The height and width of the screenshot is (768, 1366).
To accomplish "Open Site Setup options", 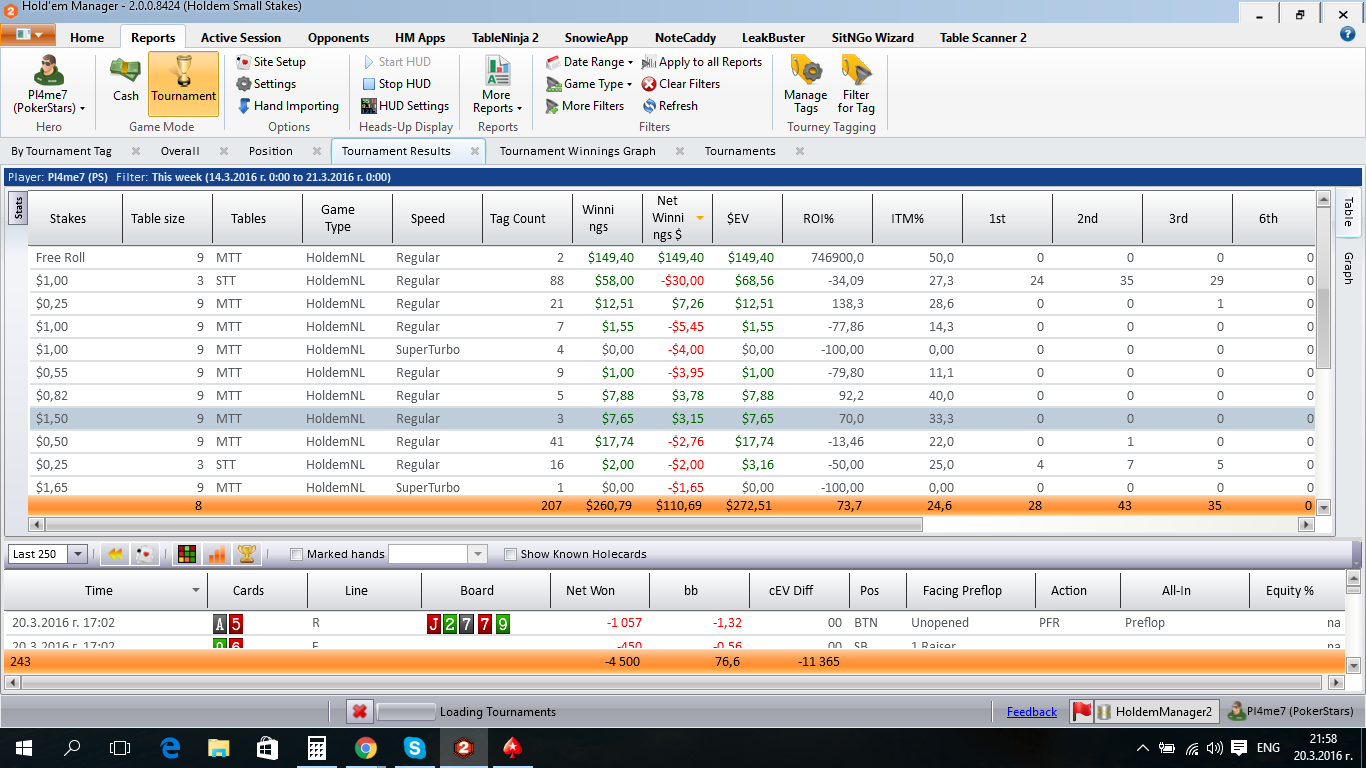I will point(270,62).
